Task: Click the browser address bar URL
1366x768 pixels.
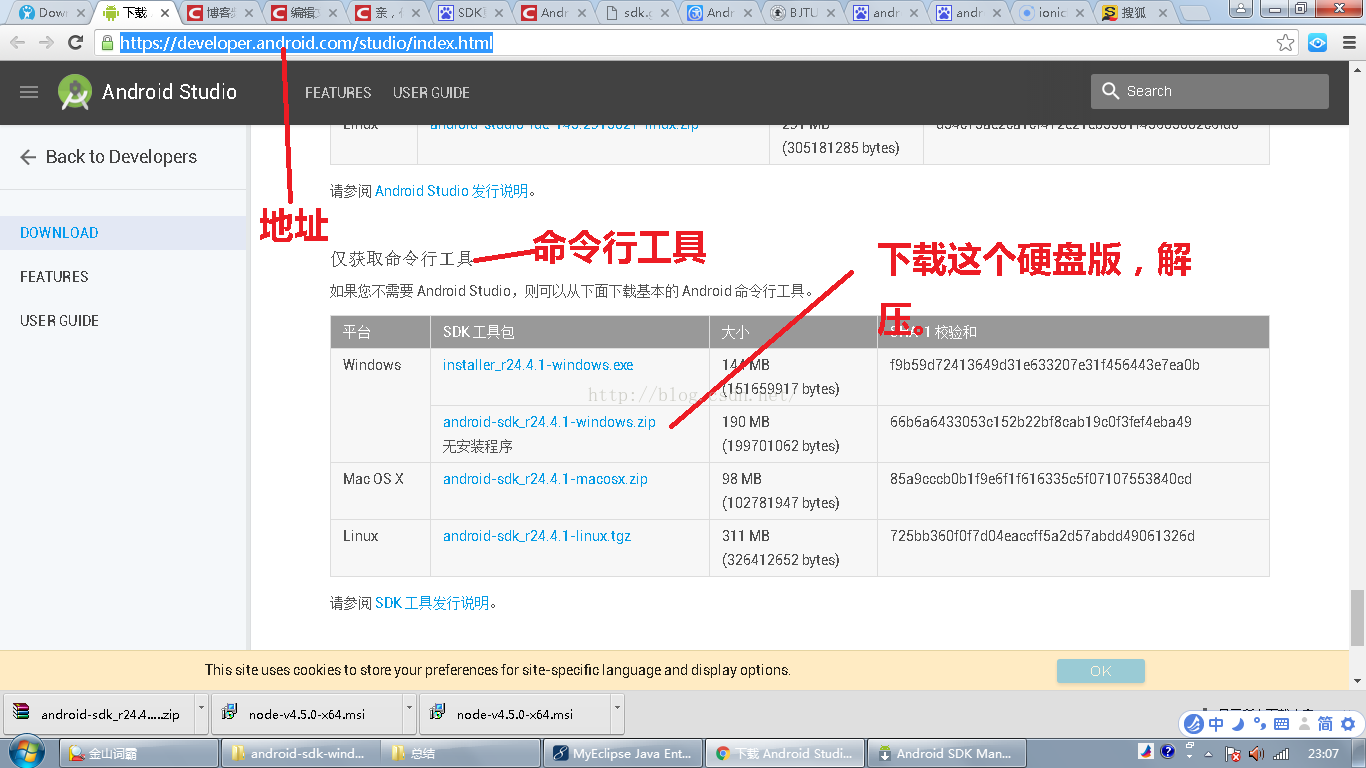Action: [x=306, y=43]
